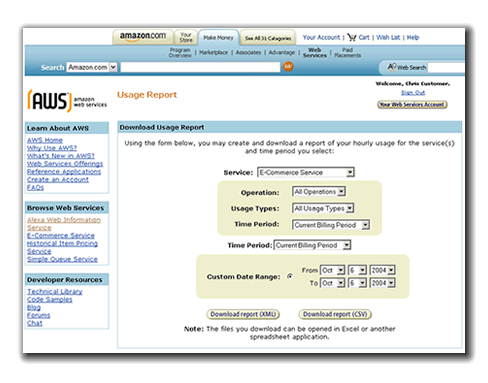Viewport: 488px width, 383px height.
Task: Click the Sign Out link
Action: point(413,92)
